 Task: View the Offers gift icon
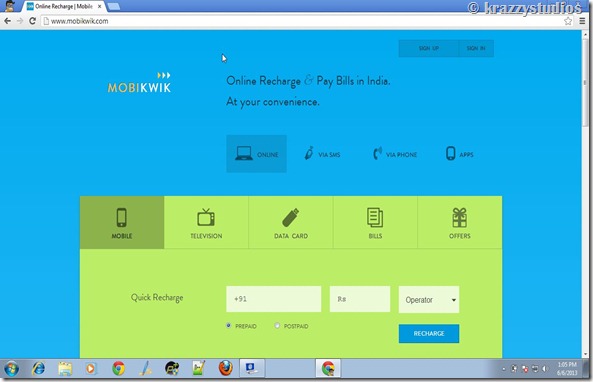[x=459, y=217]
